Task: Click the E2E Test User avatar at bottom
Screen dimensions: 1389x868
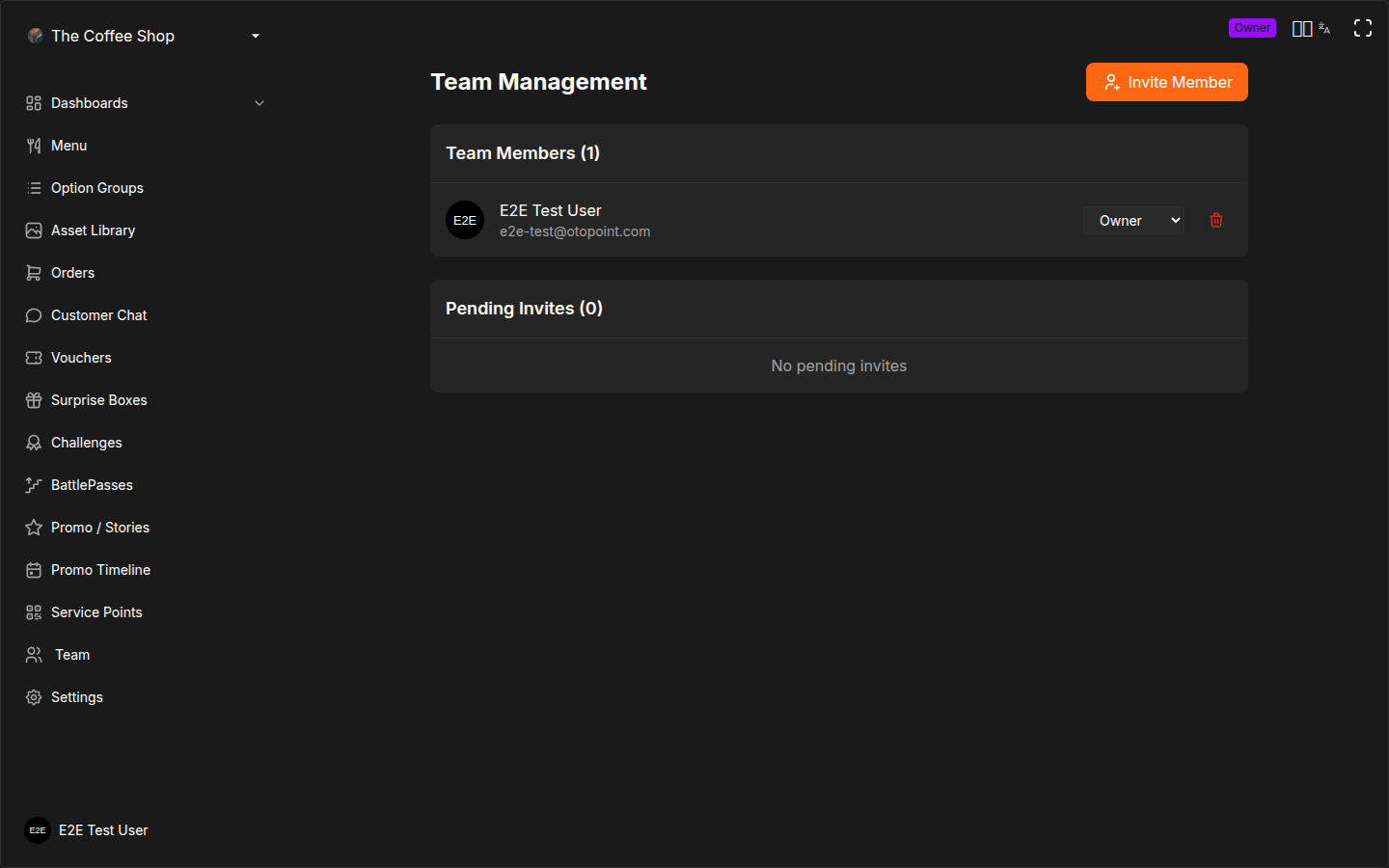Action: pos(37,830)
